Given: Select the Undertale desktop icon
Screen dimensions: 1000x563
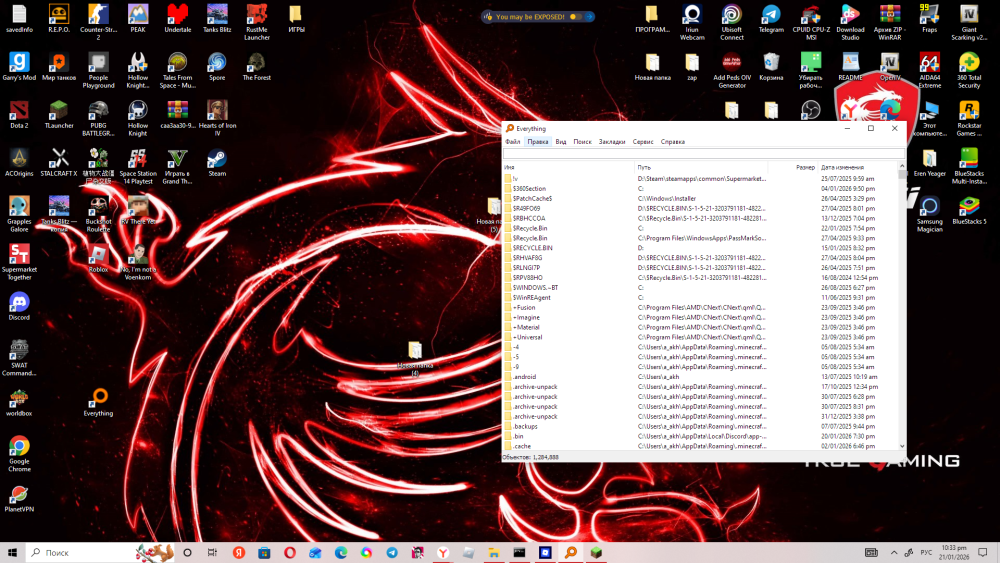Looking at the screenshot, I should [177, 19].
